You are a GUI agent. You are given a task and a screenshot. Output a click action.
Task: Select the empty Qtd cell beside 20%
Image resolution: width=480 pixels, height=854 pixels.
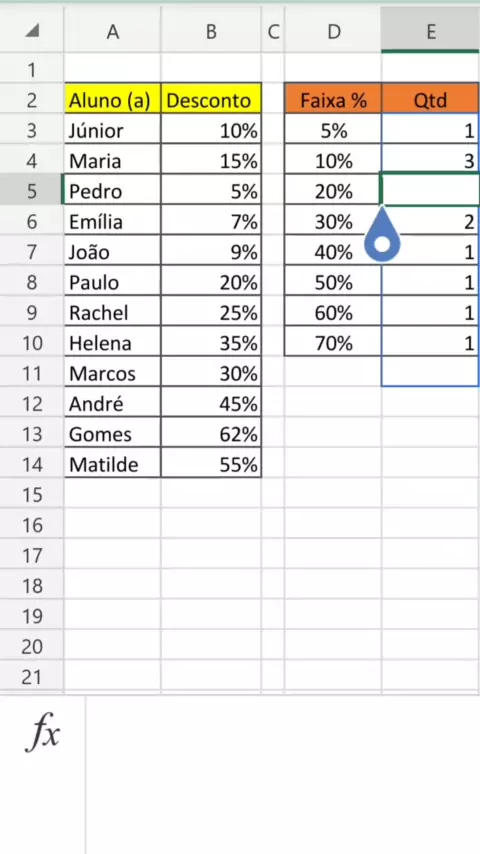pyautogui.click(x=430, y=191)
